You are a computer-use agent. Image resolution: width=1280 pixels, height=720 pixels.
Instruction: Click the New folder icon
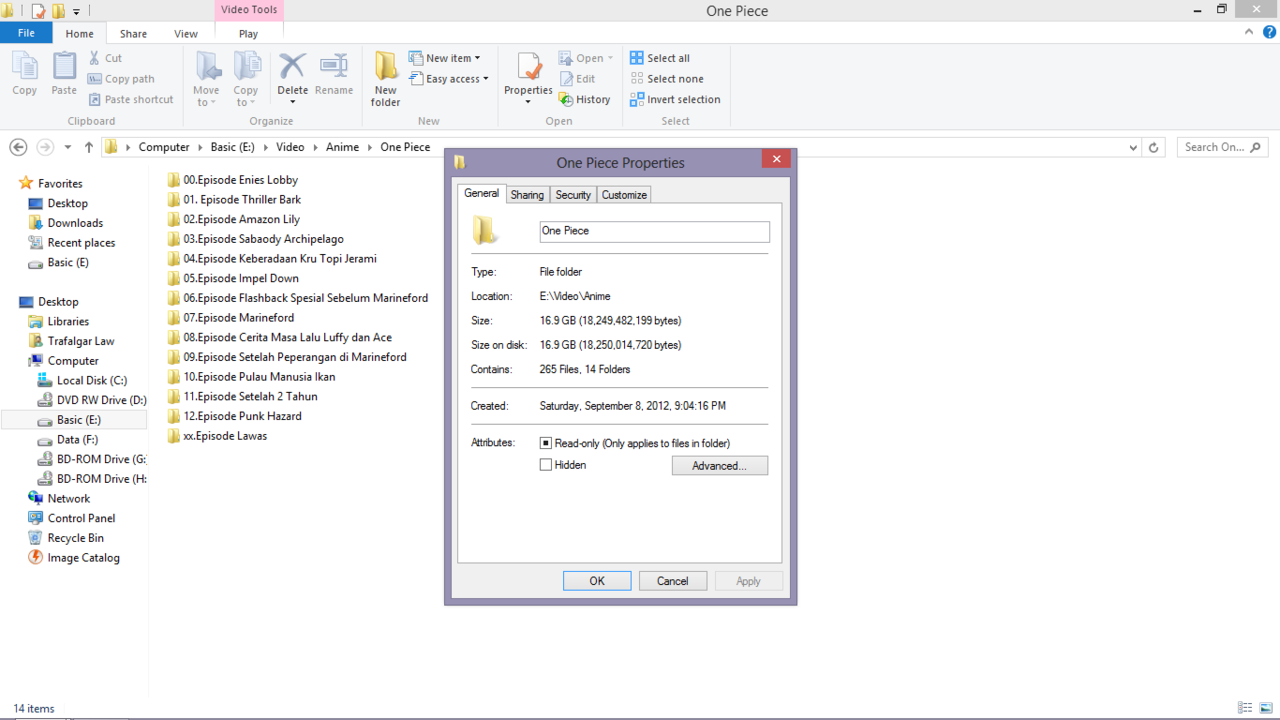[x=386, y=66]
